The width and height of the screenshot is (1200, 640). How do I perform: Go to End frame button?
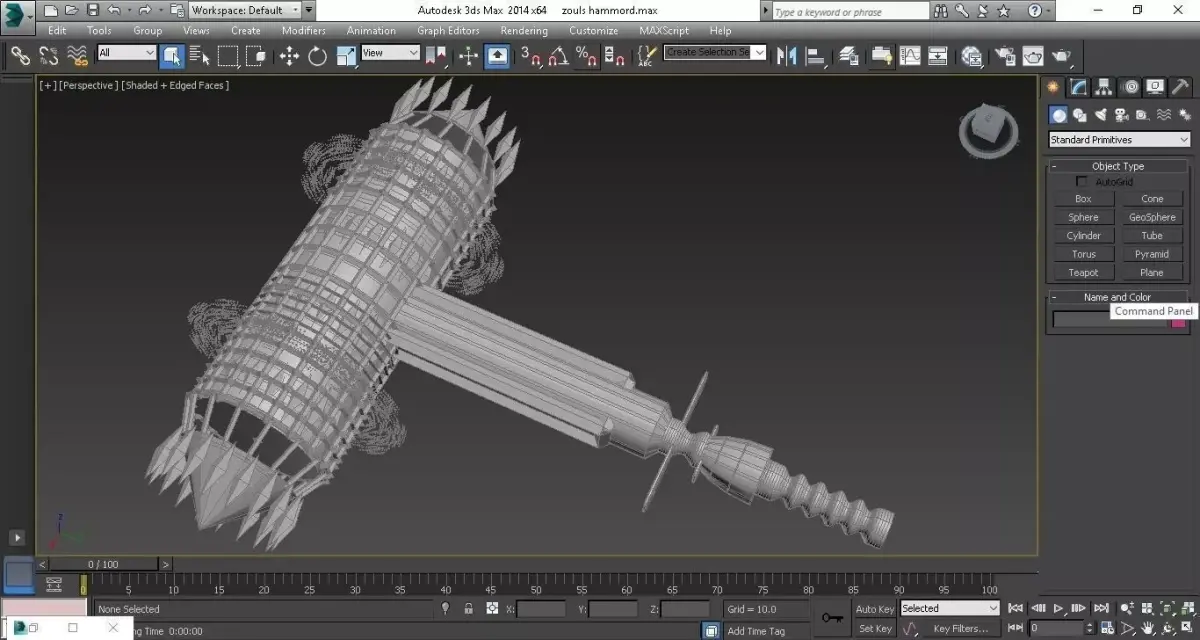(1101, 608)
